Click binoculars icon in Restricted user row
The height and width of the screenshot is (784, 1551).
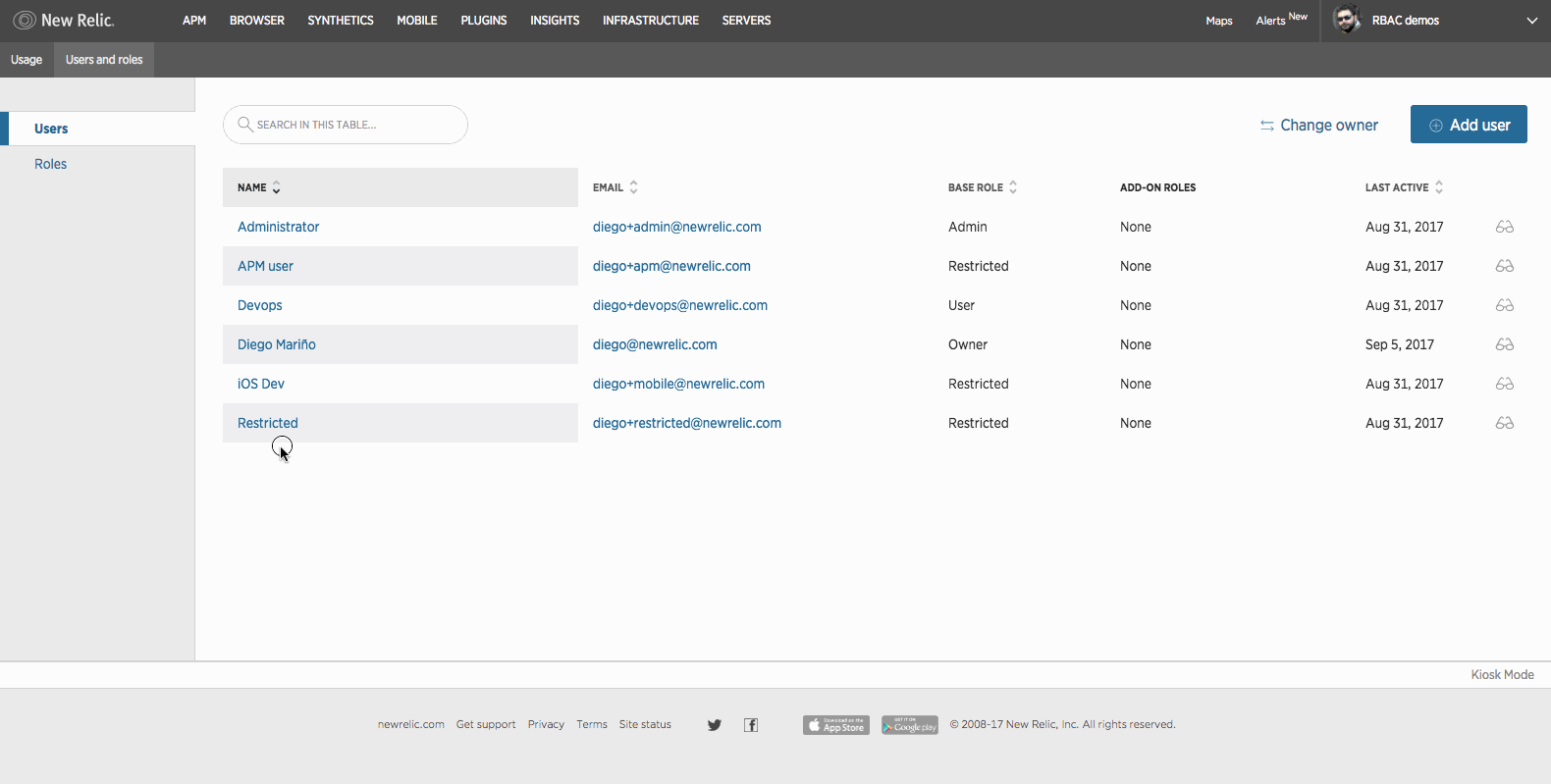tap(1504, 423)
